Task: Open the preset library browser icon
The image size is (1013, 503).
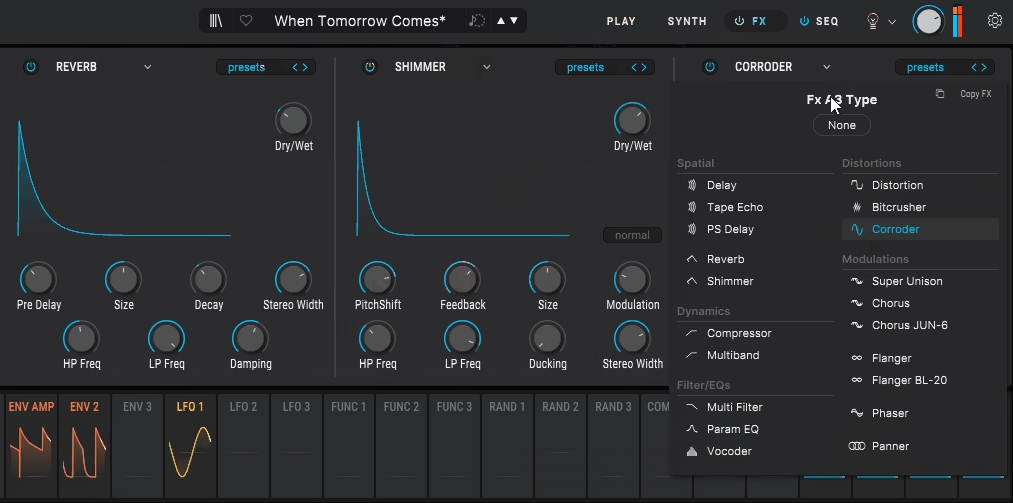Action: point(216,21)
